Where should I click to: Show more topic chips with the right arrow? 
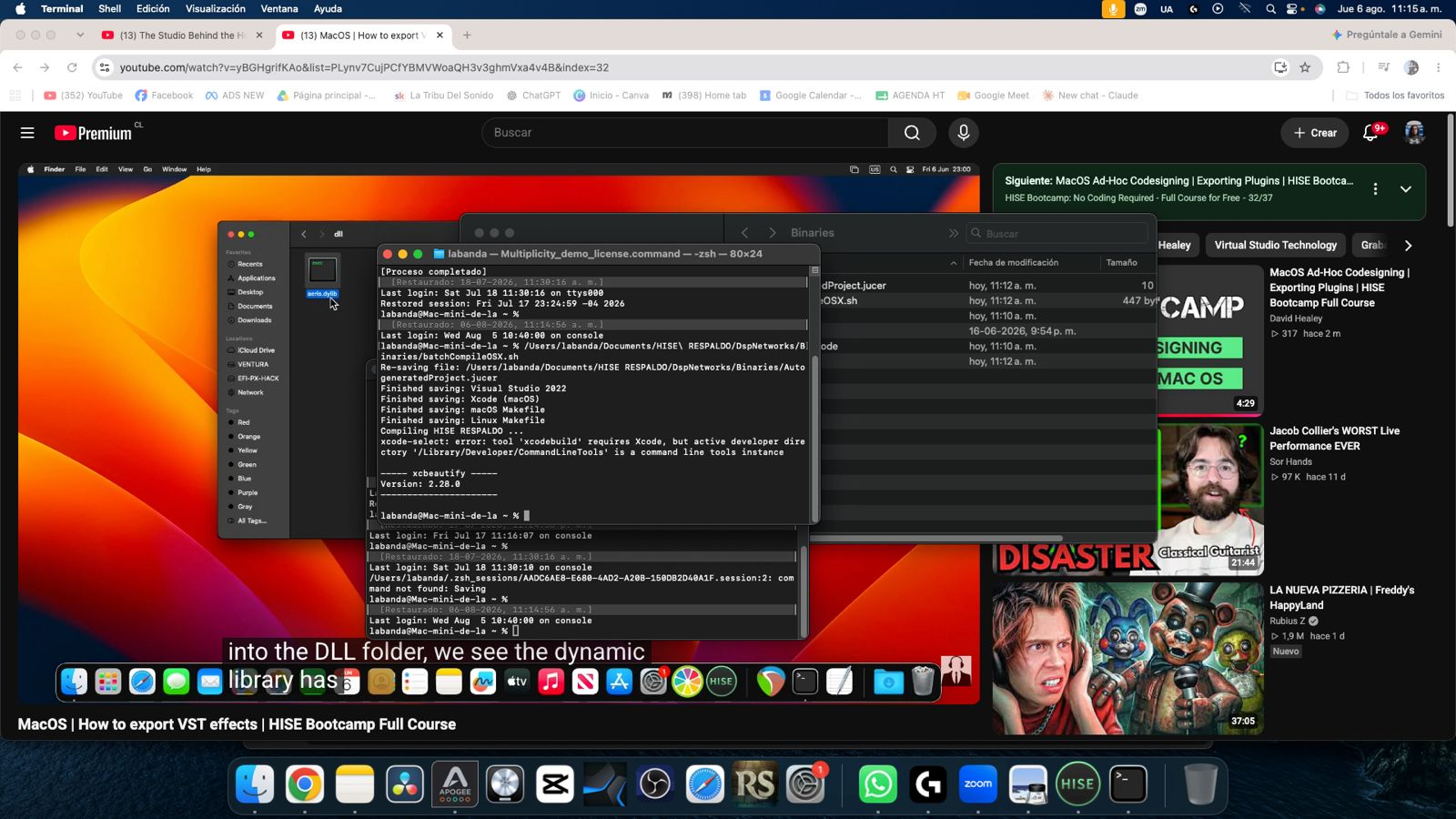click(1408, 246)
